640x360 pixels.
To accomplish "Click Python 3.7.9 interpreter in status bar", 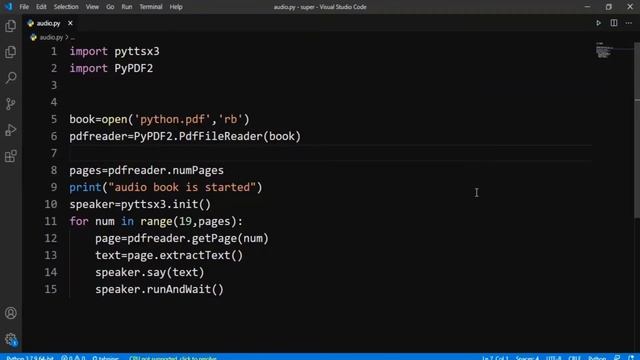I will click(30, 357).
